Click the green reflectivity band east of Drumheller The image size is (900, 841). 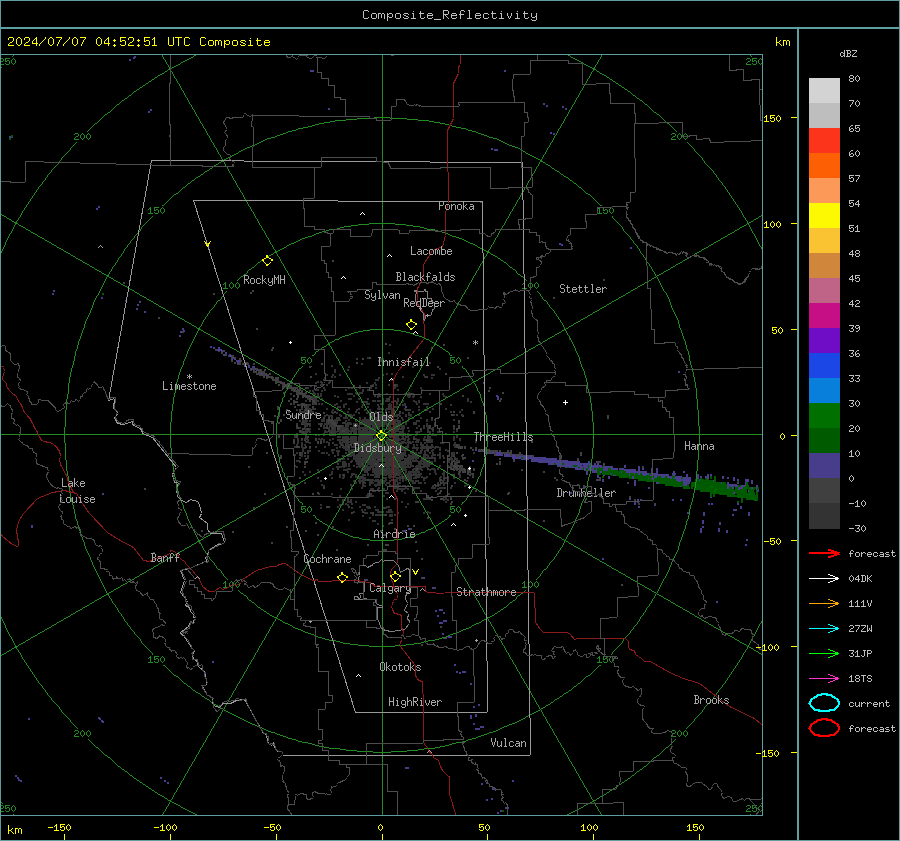tap(726, 489)
